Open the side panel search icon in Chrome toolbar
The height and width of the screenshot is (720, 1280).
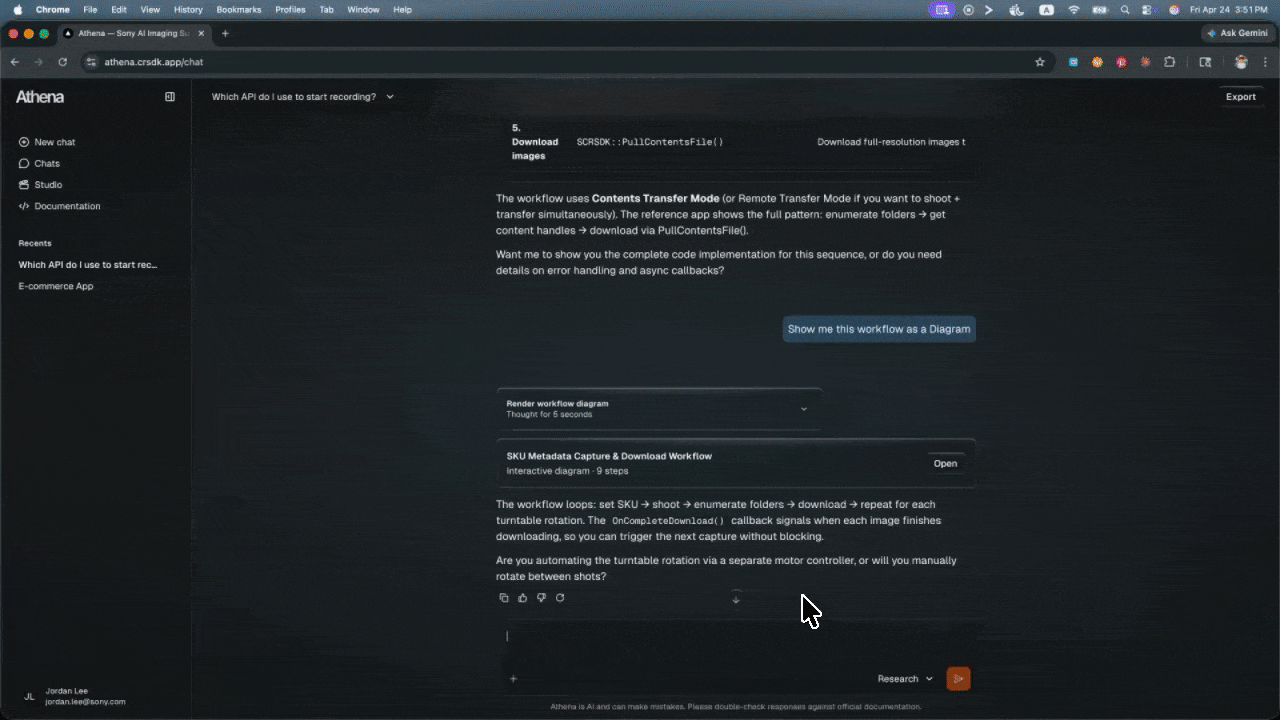click(1205, 62)
